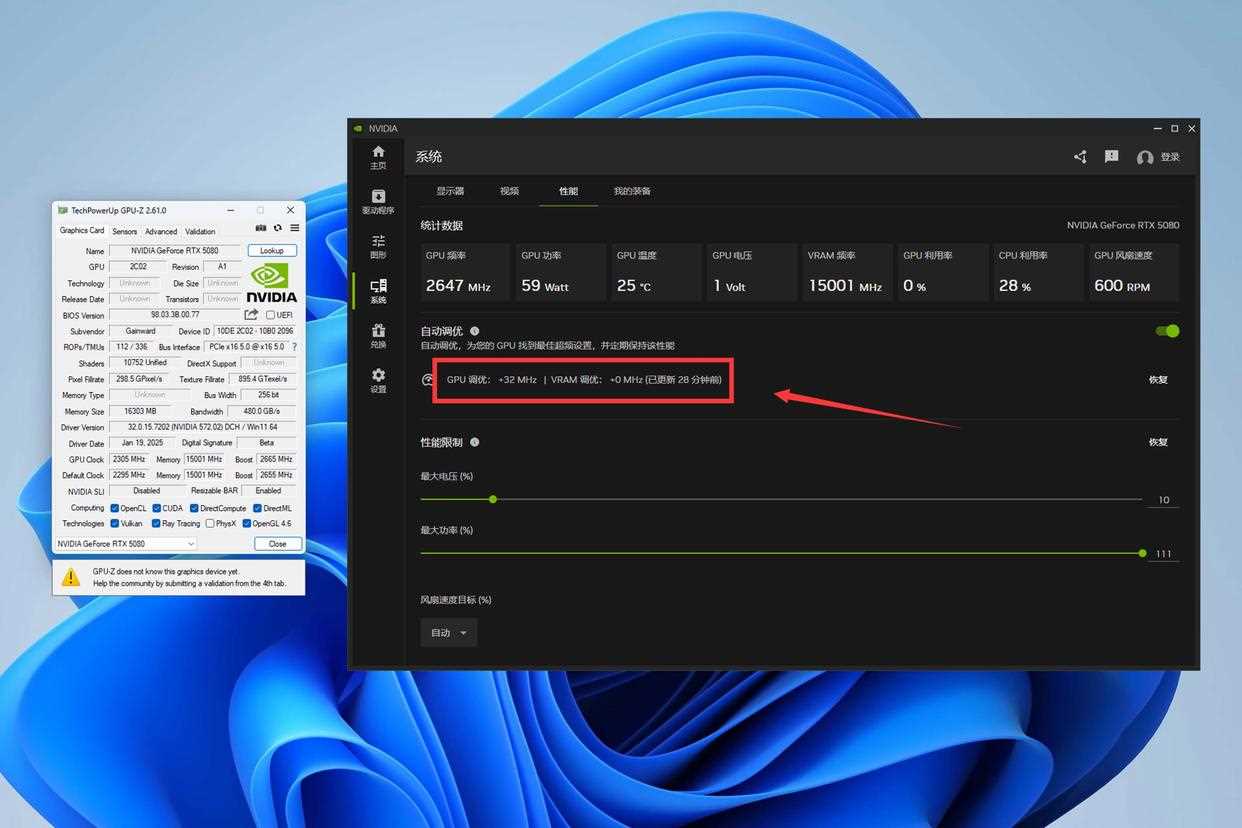Viewport: 1242px width, 828px height.
Task: Check the PhysX checkbox
Action: point(209,524)
